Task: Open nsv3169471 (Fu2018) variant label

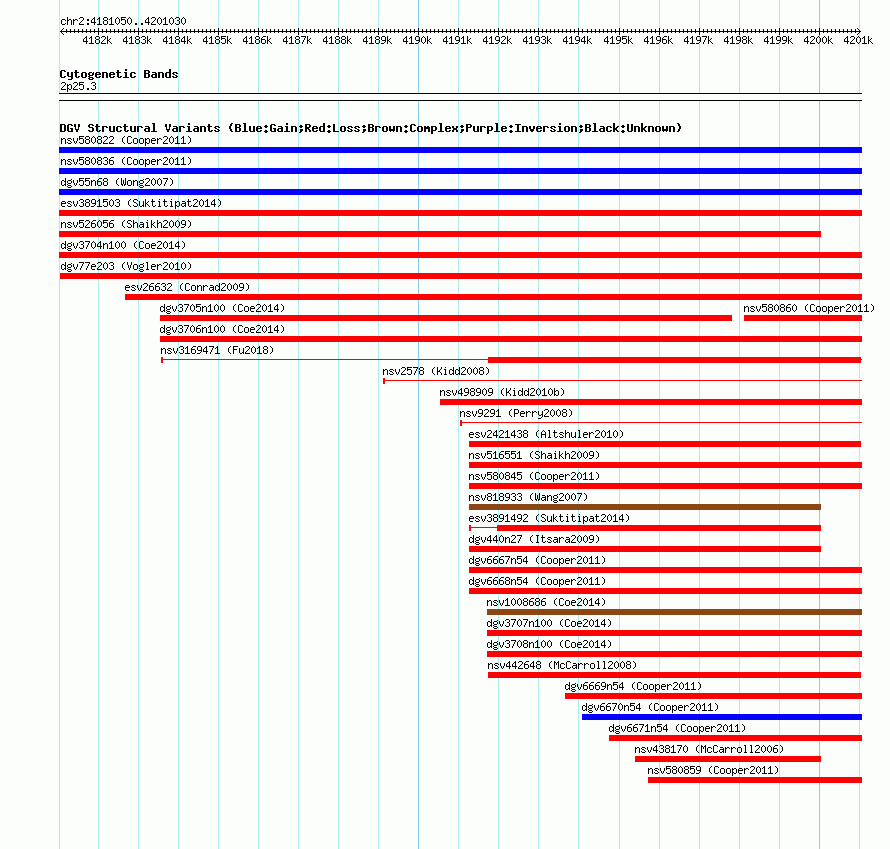Action: pos(217,350)
